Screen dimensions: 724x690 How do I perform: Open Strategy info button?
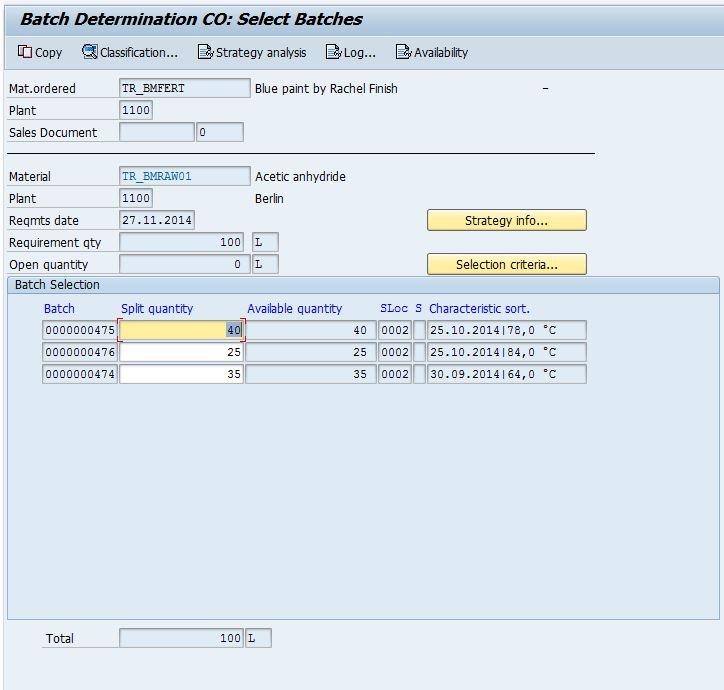(507, 220)
